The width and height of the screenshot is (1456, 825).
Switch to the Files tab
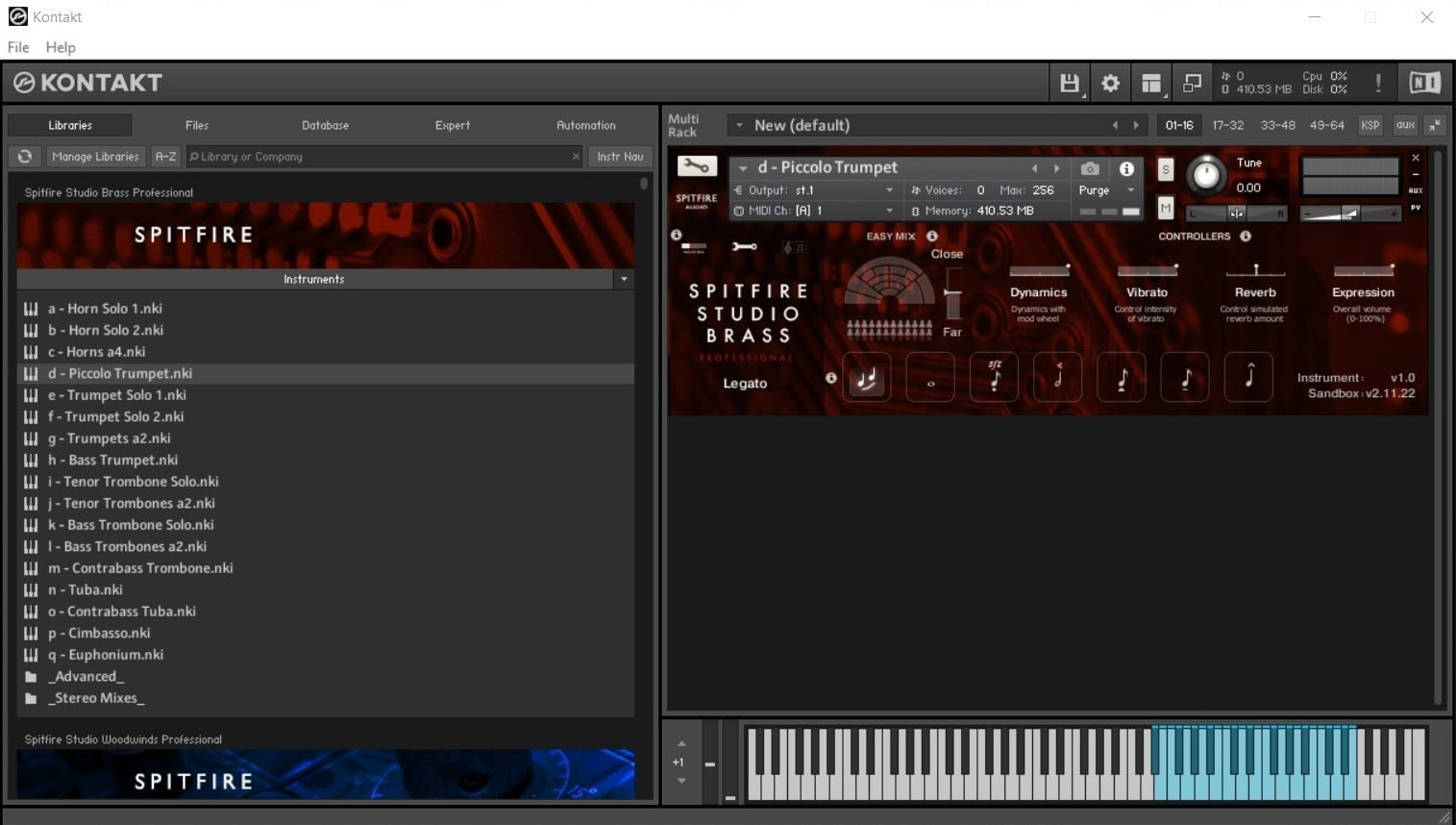pyautogui.click(x=197, y=125)
